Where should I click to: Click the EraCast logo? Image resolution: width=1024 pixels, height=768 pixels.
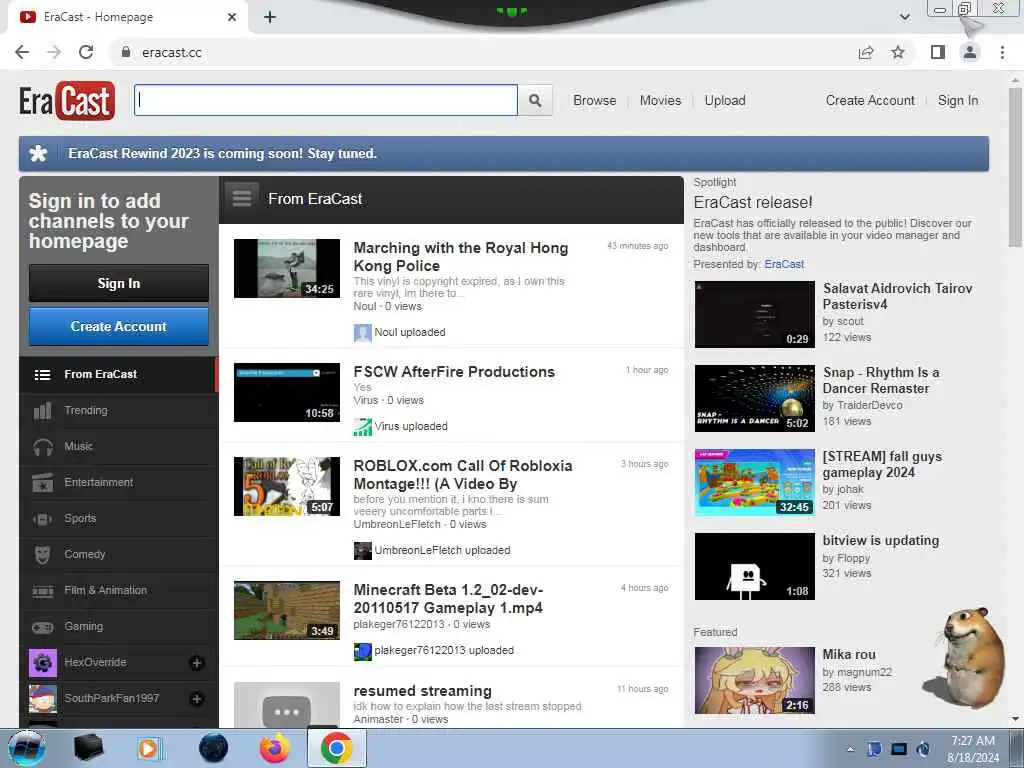tap(67, 101)
